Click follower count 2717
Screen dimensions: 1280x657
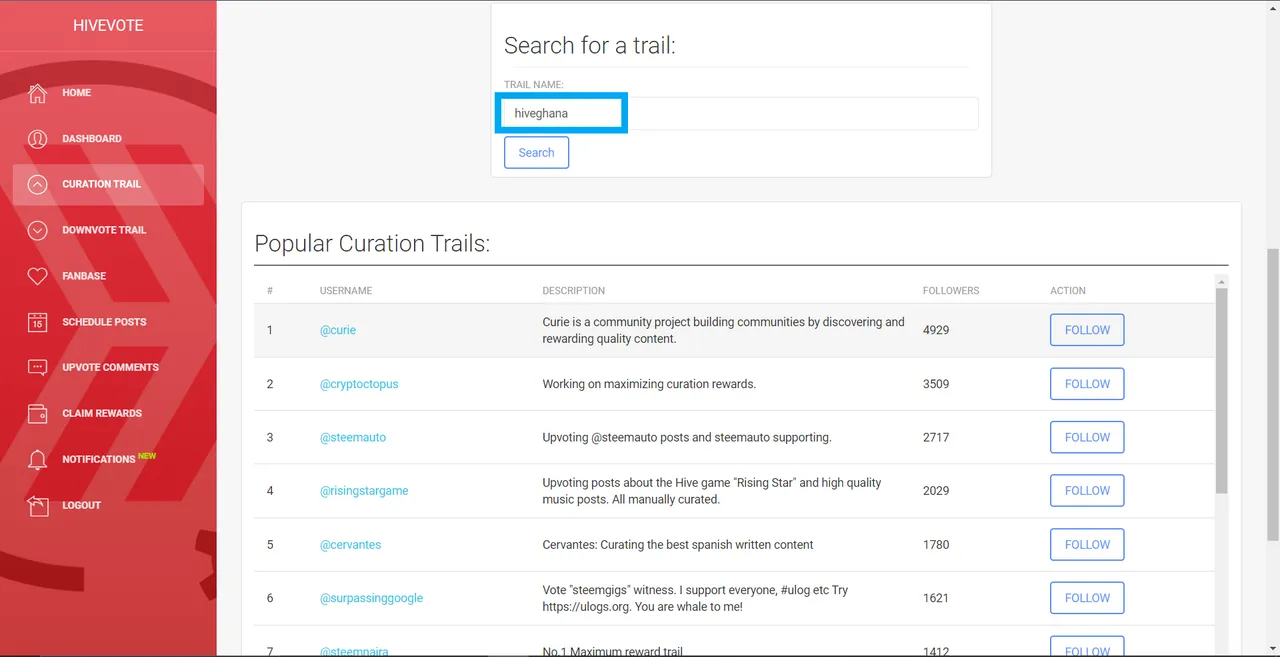(x=936, y=437)
